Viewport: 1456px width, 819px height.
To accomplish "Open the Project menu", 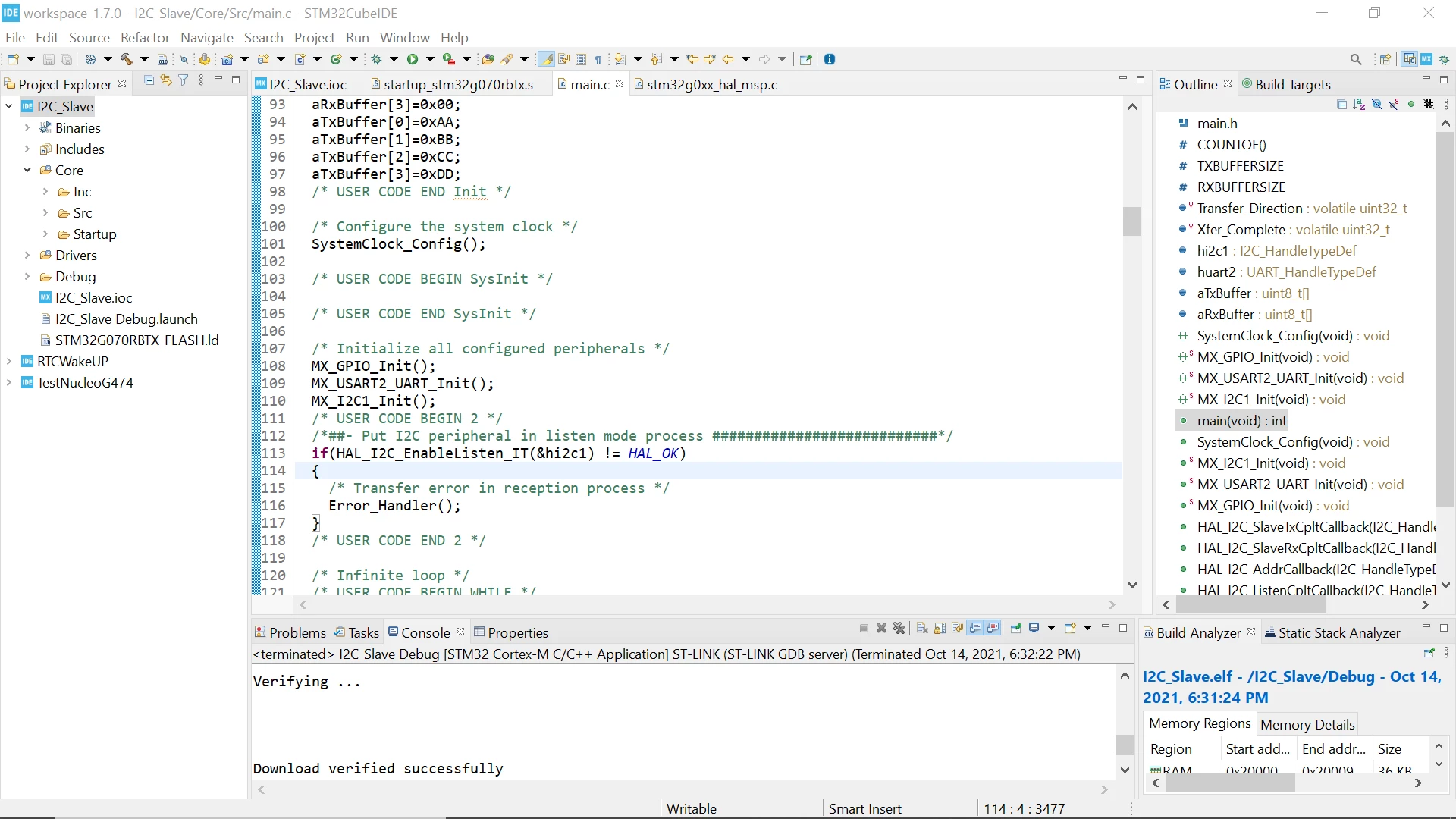I will [314, 37].
